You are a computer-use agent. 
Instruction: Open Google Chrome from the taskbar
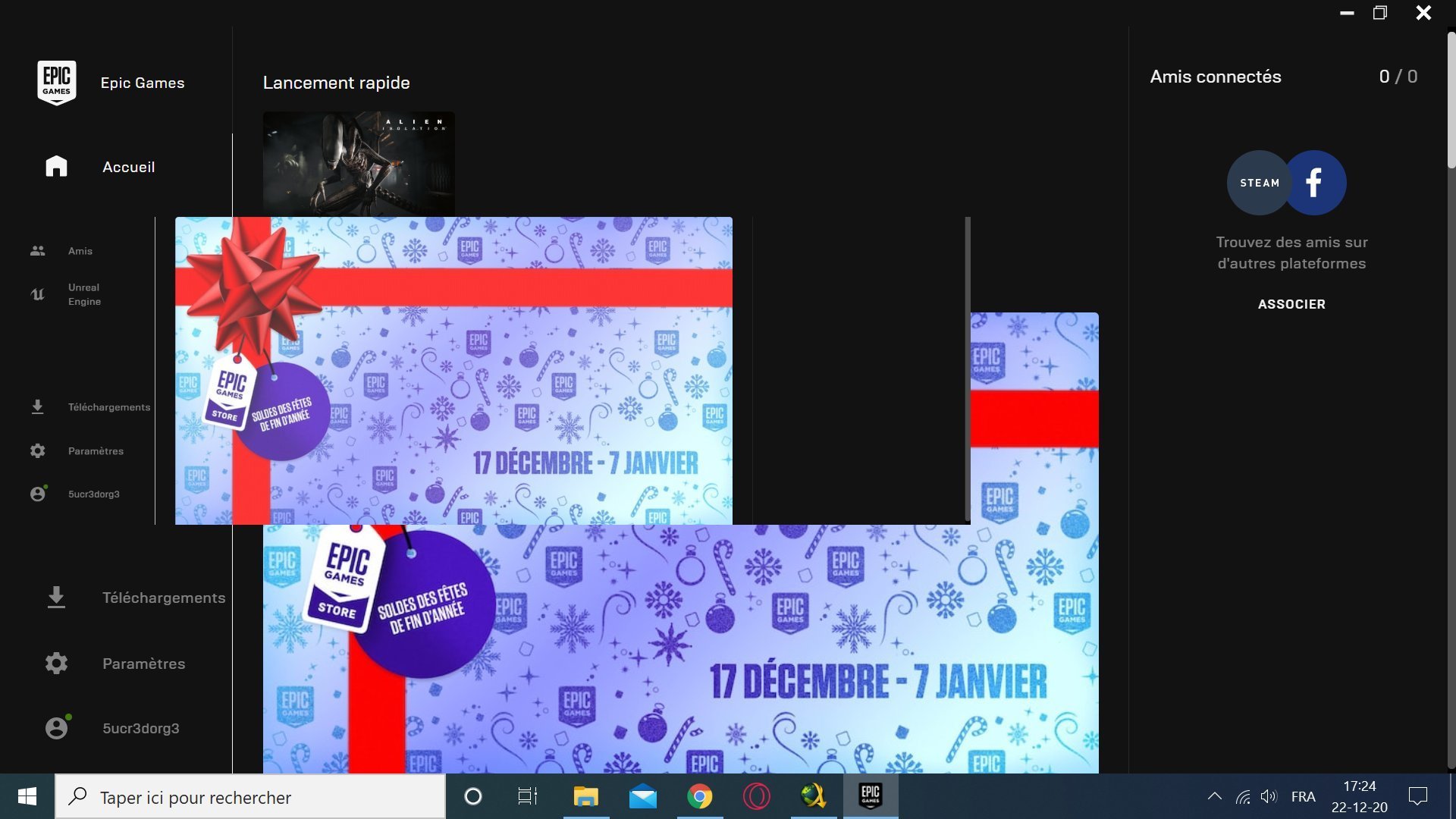[699, 796]
